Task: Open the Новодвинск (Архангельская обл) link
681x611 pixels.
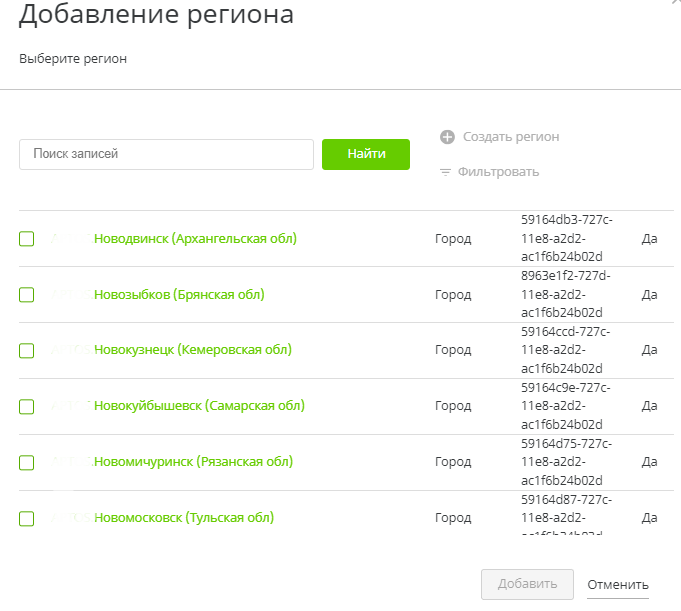Action: coord(195,239)
